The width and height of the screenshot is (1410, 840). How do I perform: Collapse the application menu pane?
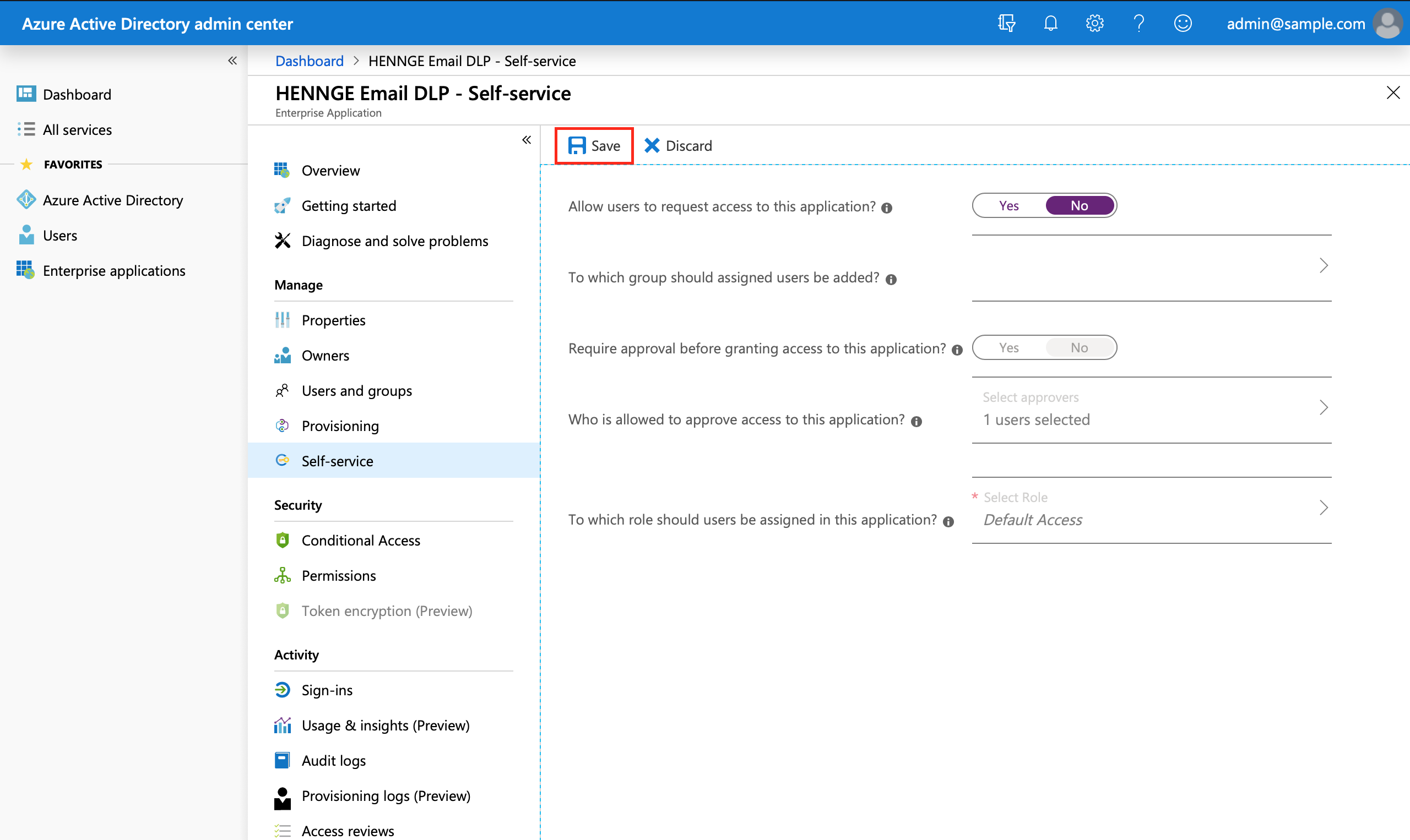click(526, 140)
